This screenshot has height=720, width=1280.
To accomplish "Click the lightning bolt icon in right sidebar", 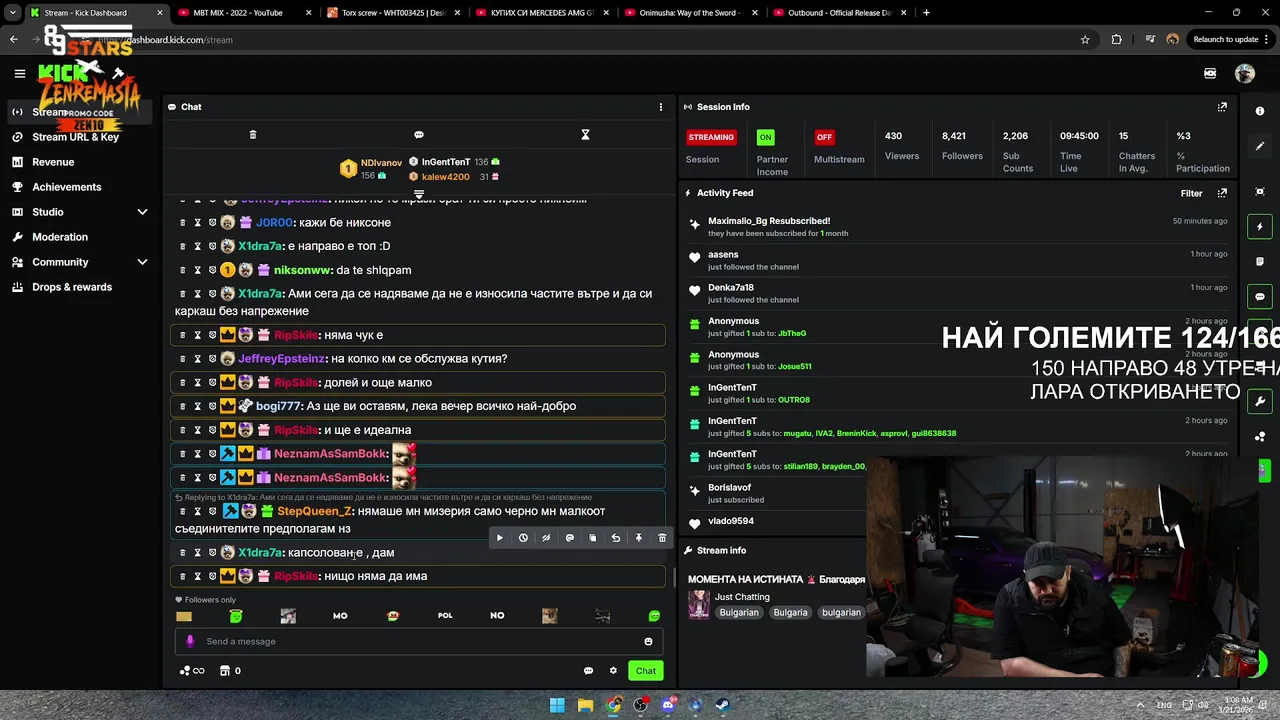I will pos(1260,227).
